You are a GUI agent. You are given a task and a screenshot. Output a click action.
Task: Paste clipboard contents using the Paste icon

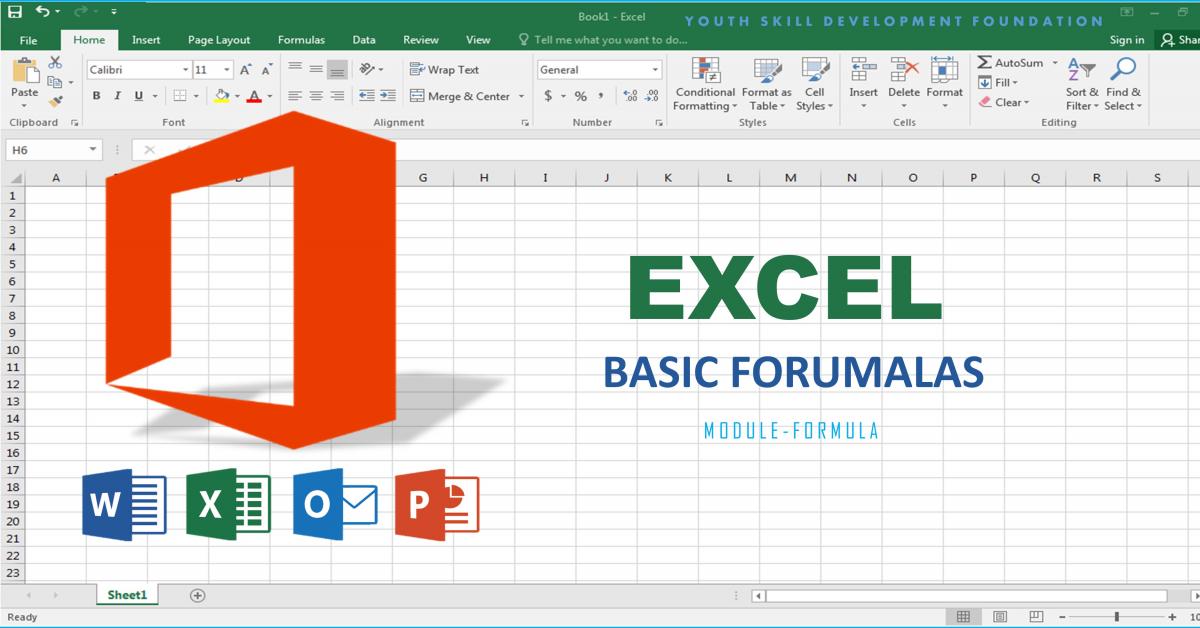[25, 71]
